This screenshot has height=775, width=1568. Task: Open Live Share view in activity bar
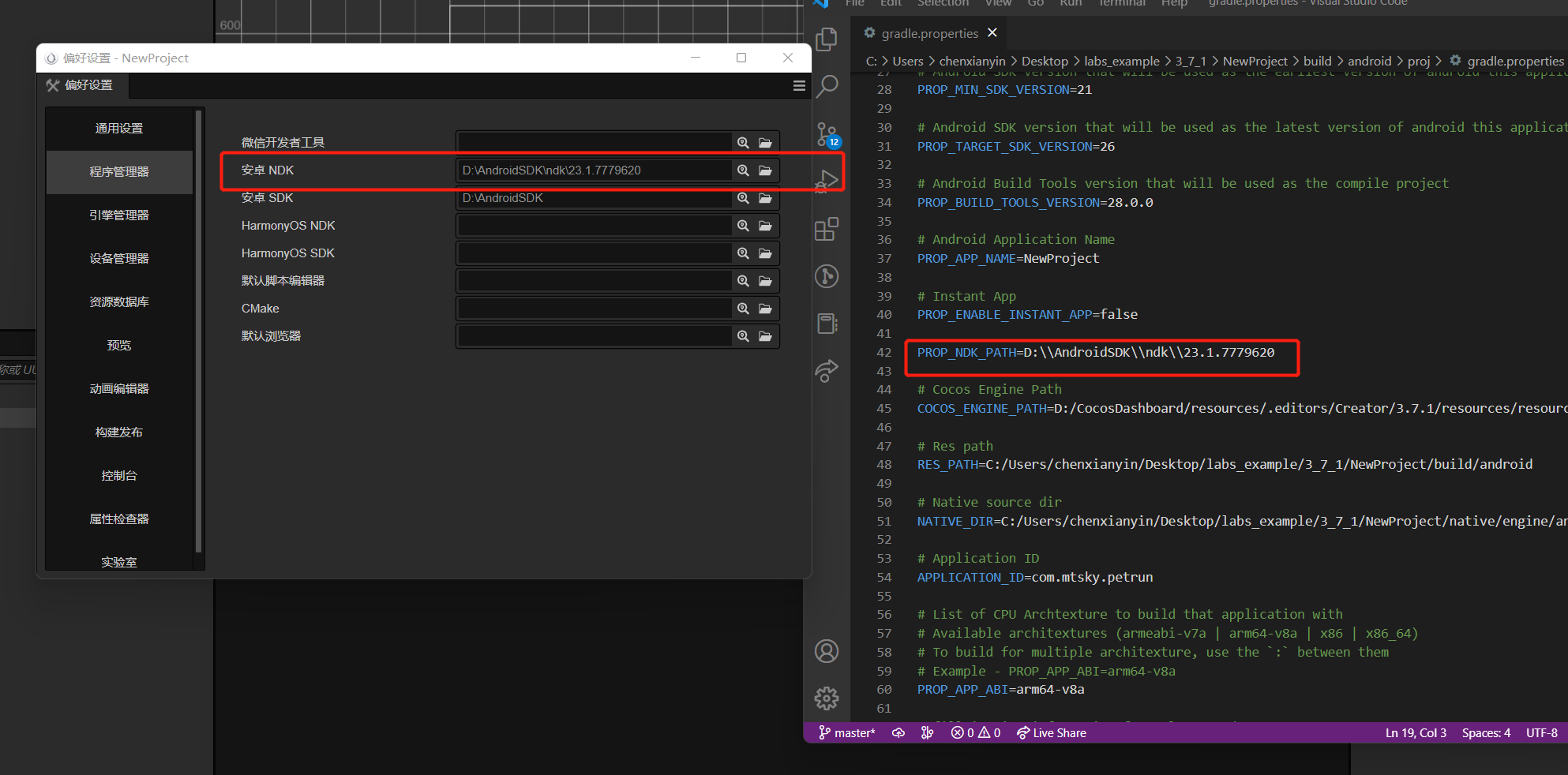pos(827,370)
